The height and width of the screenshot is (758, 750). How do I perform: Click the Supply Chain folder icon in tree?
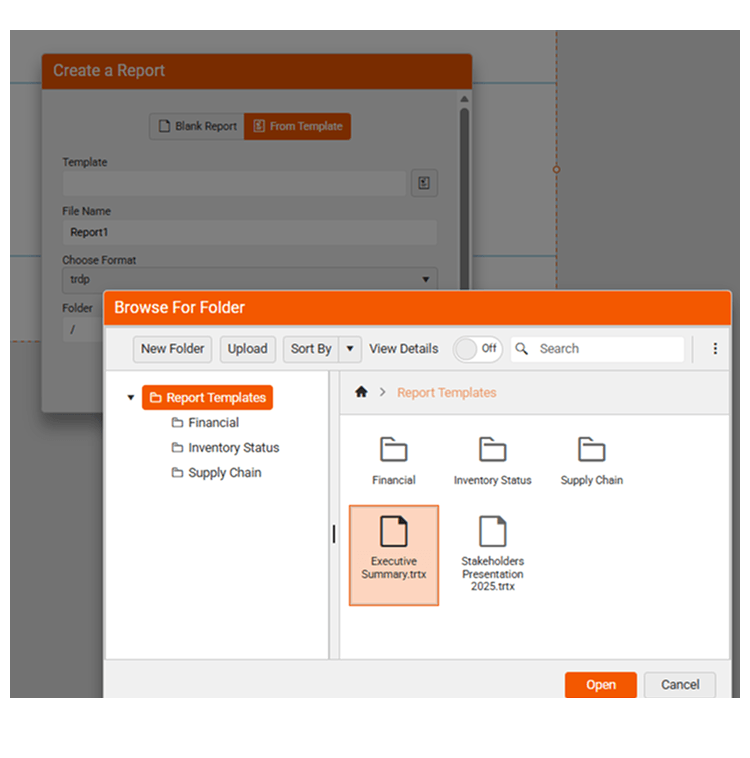[177, 472]
